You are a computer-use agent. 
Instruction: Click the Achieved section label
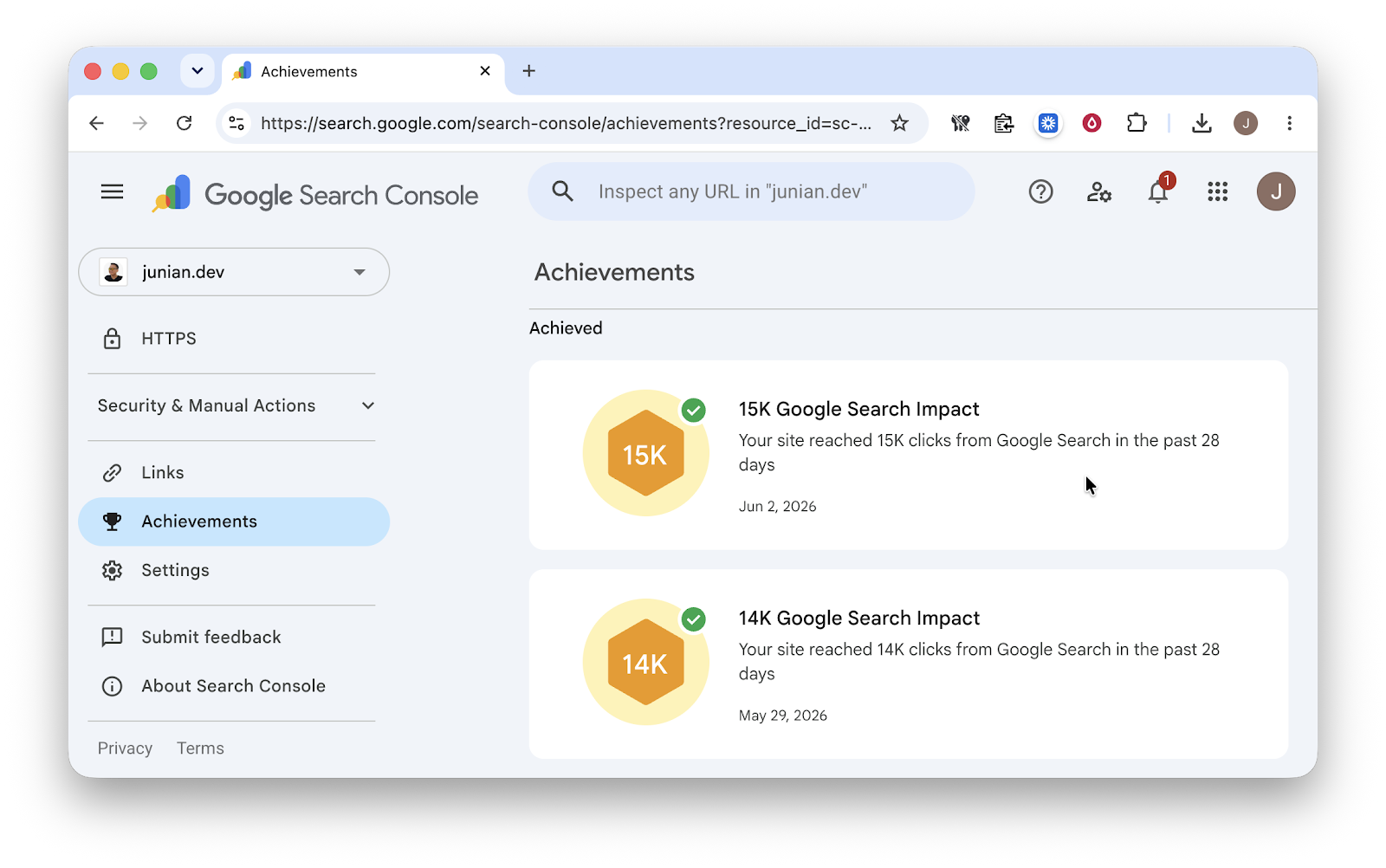(x=566, y=328)
